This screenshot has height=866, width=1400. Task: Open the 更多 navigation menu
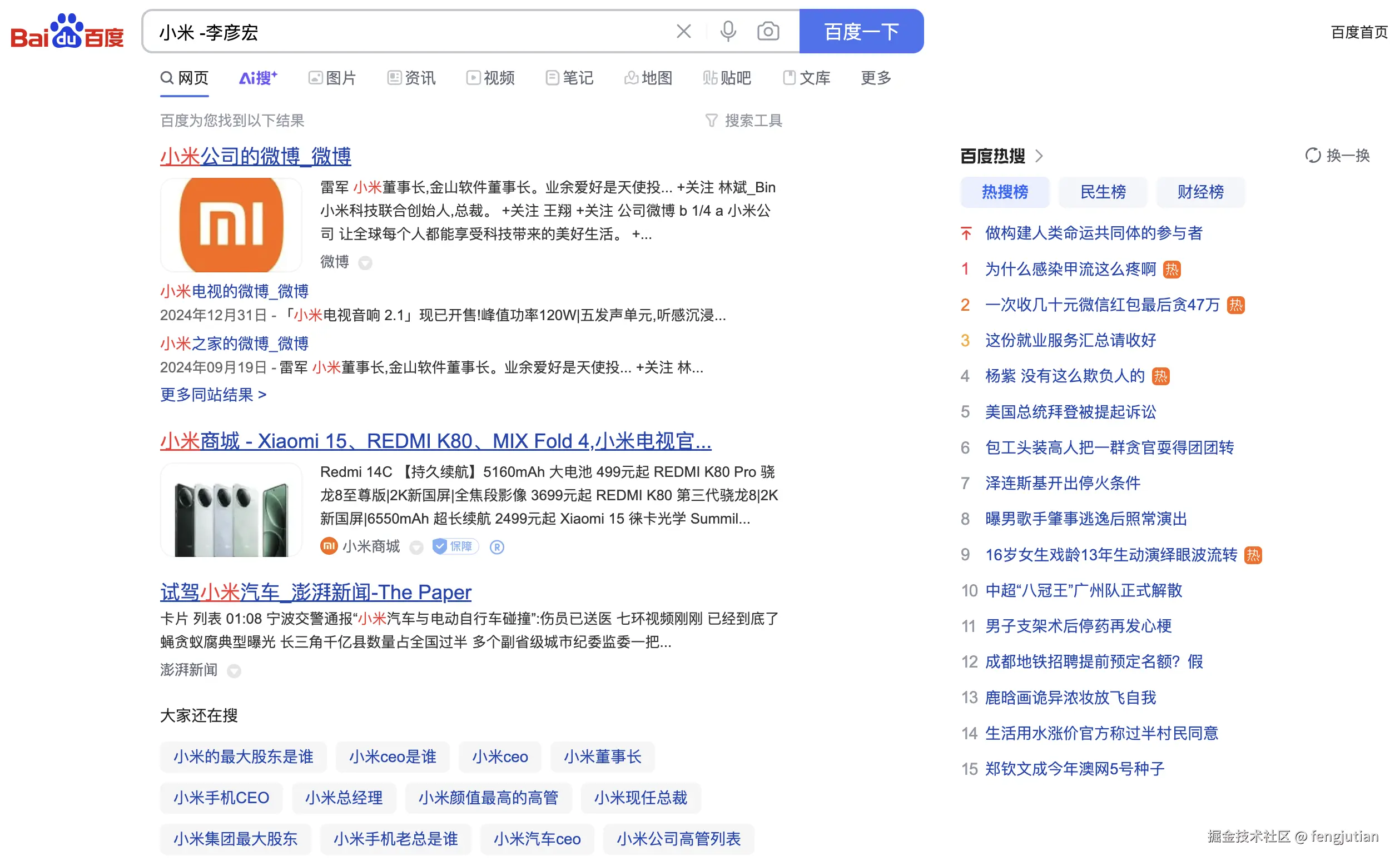[x=873, y=78]
